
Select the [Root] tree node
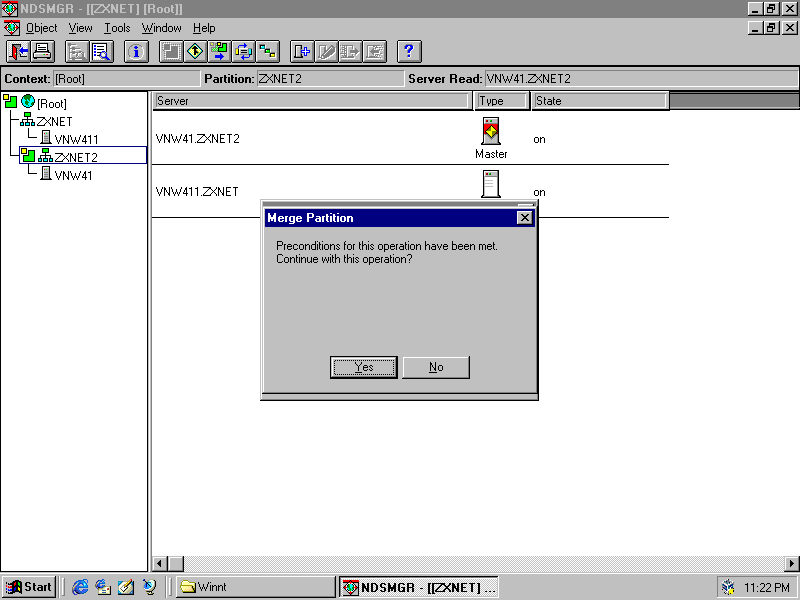[x=52, y=104]
